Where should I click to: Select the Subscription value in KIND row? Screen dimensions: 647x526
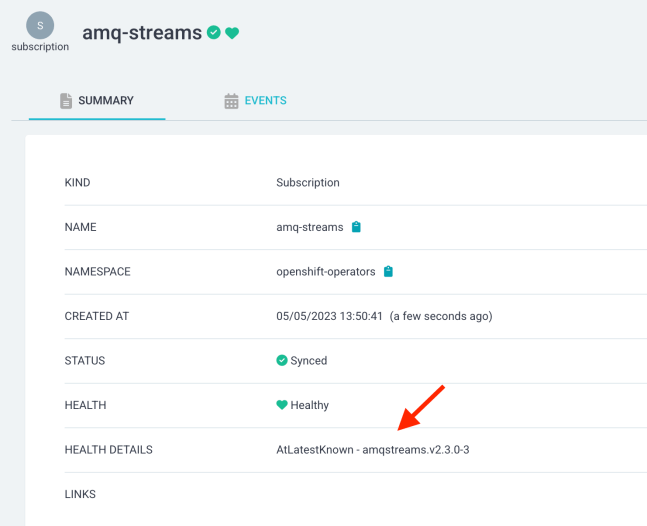click(307, 183)
